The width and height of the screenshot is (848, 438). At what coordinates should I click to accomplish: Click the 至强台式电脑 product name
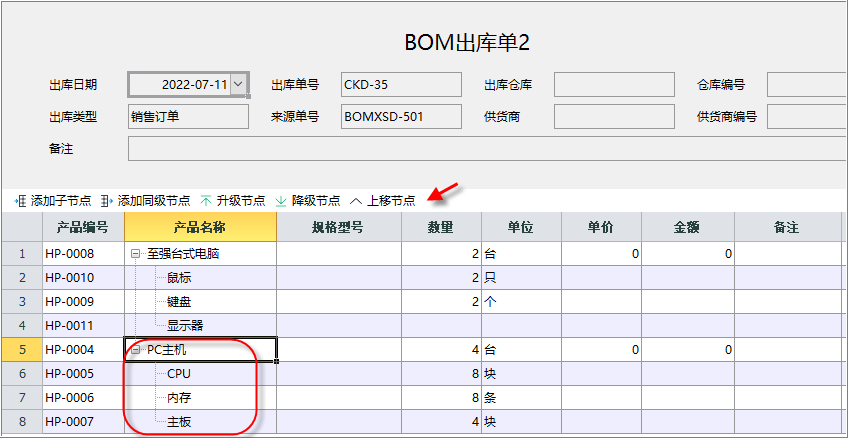click(x=183, y=254)
